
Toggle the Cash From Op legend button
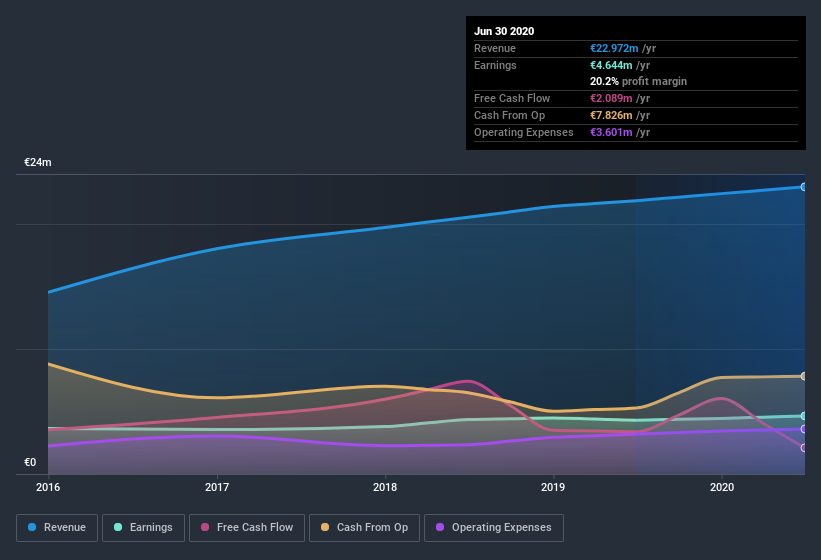click(x=364, y=528)
